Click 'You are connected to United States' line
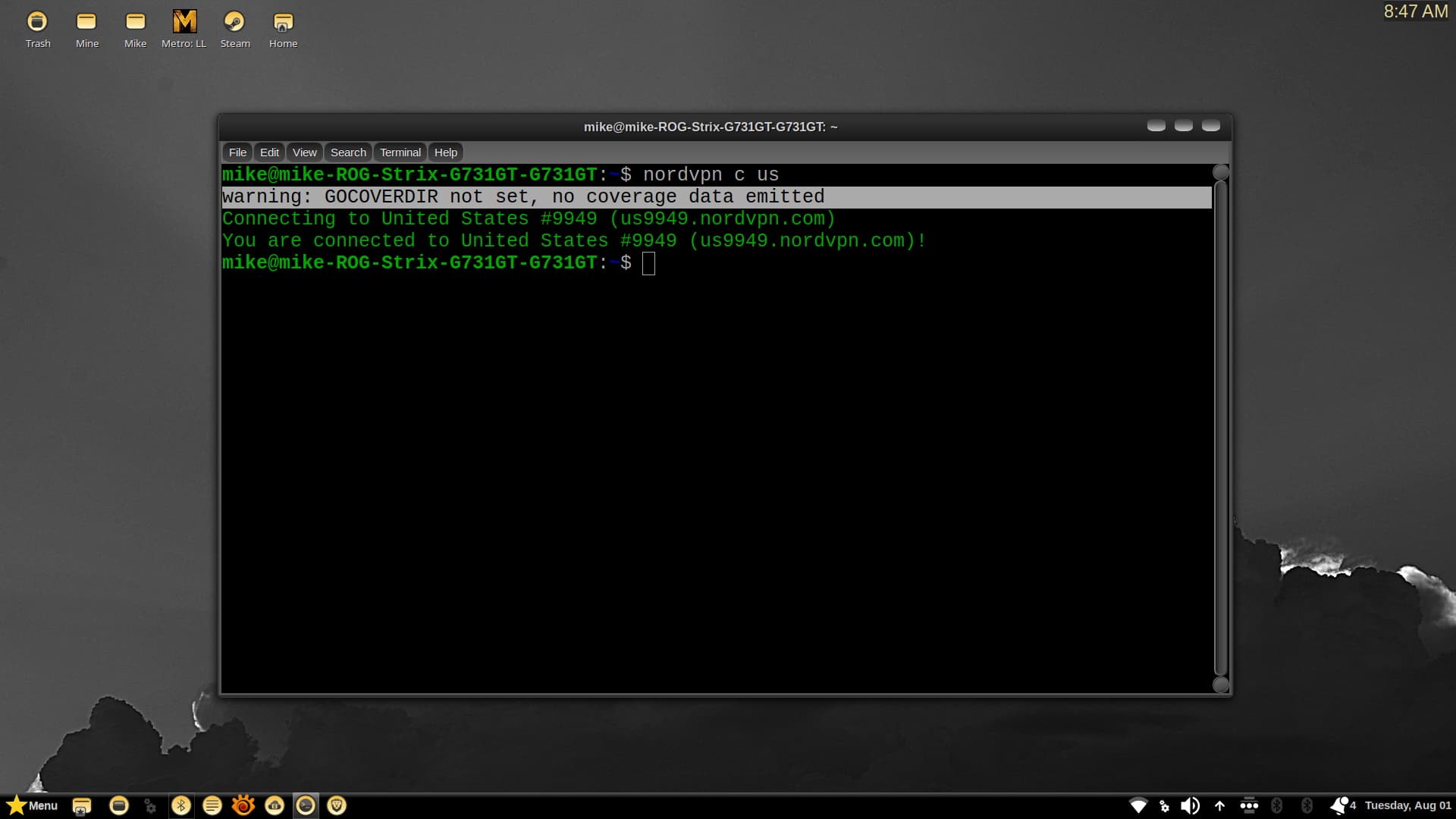Viewport: 1456px width, 819px height. tap(574, 241)
